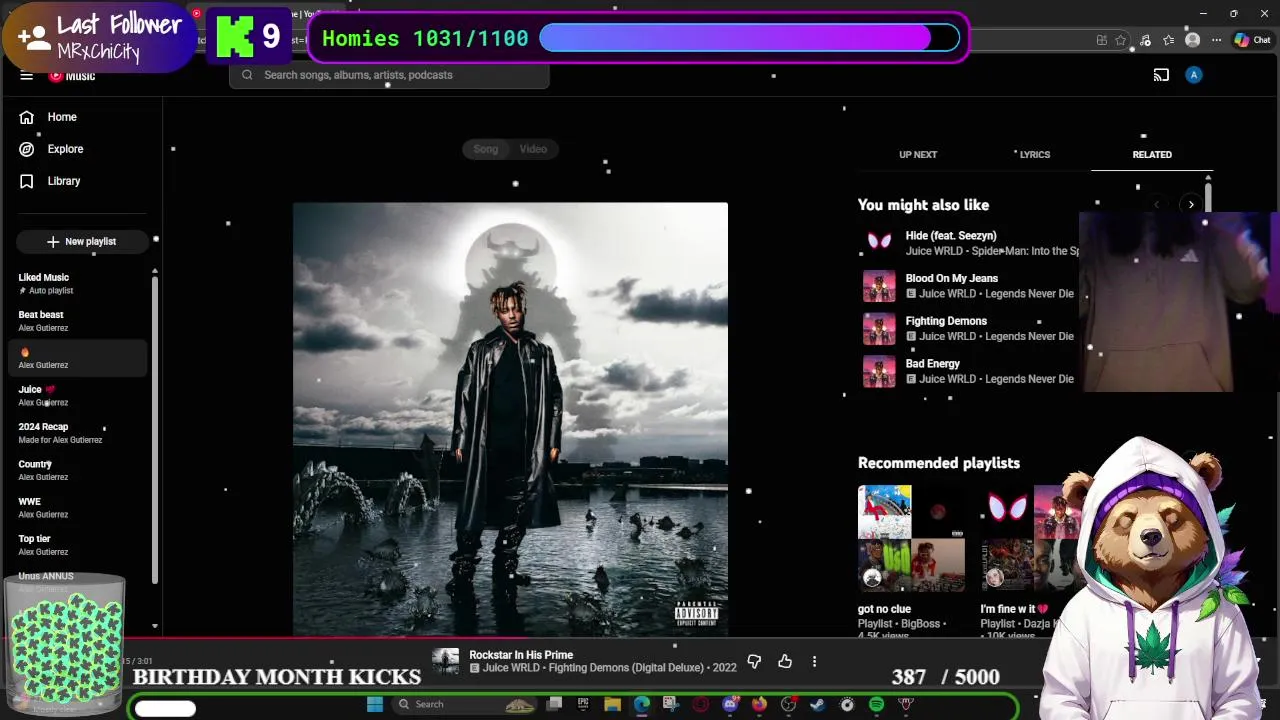
Task: Switch player to Song mode
Action: (486, 149)
